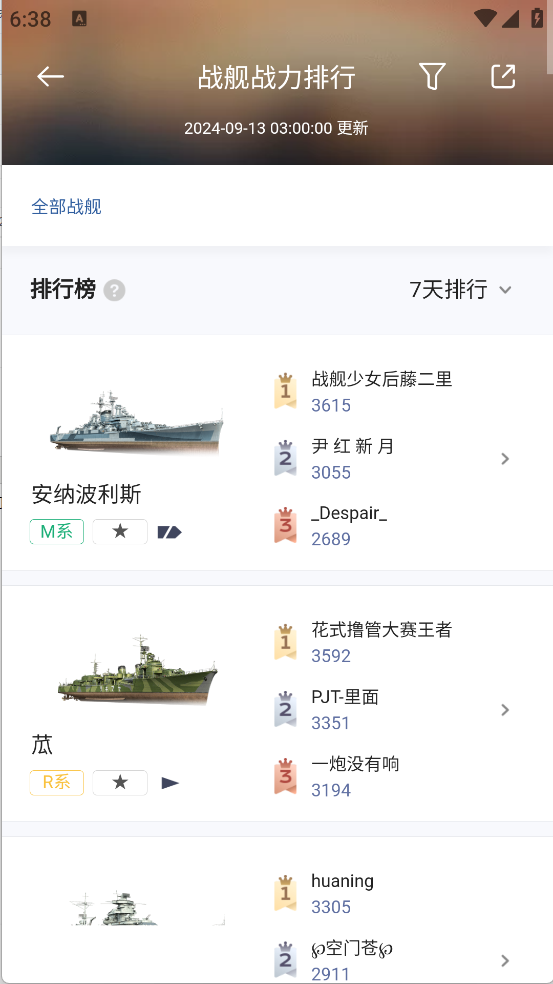Image resolution: width=553 pixels, height=984 pixels.
Task: Tap the bronze rank 3 badge for _Despair_
Action: tap(285, 525)
